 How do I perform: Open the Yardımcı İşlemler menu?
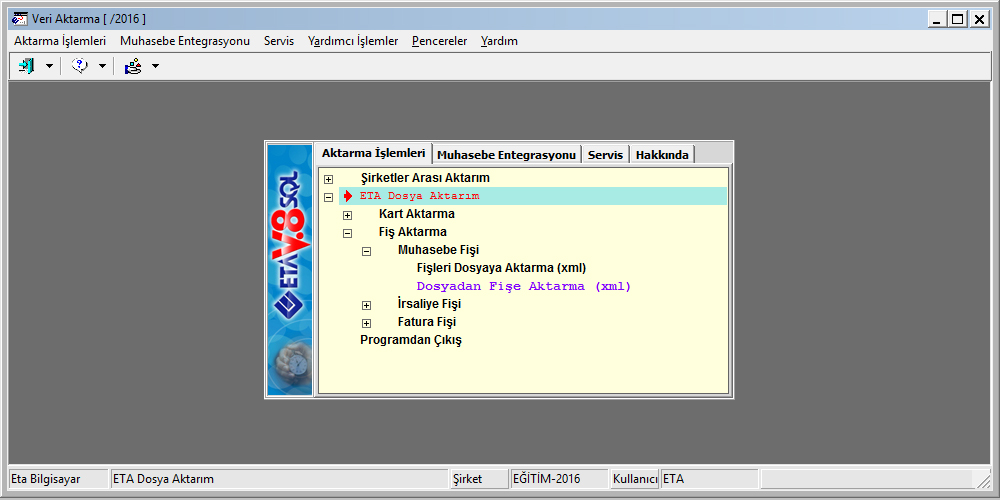point(353,41)
